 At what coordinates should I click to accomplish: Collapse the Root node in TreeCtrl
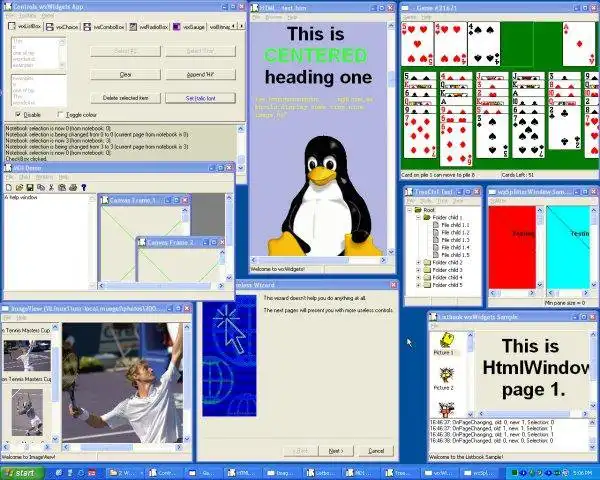(x=409, y=210)
